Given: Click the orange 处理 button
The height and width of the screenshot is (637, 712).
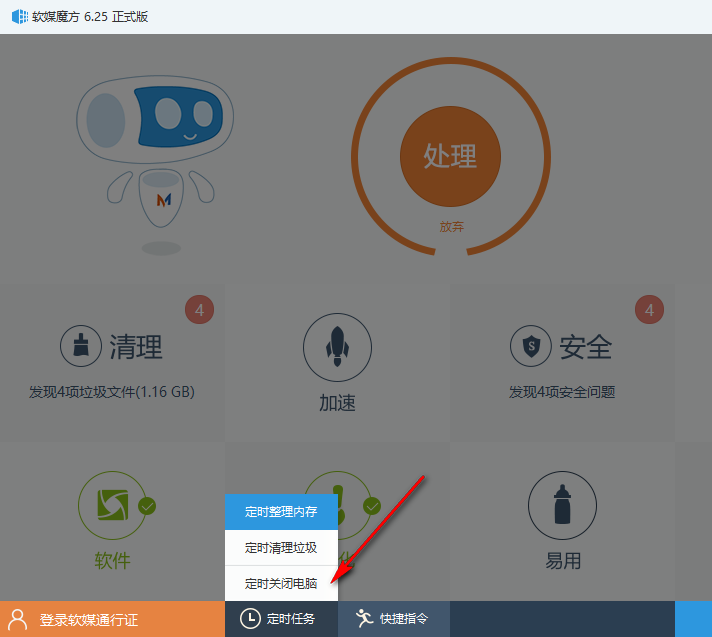Looking at the screenshot, I should (x=450, y=156).
